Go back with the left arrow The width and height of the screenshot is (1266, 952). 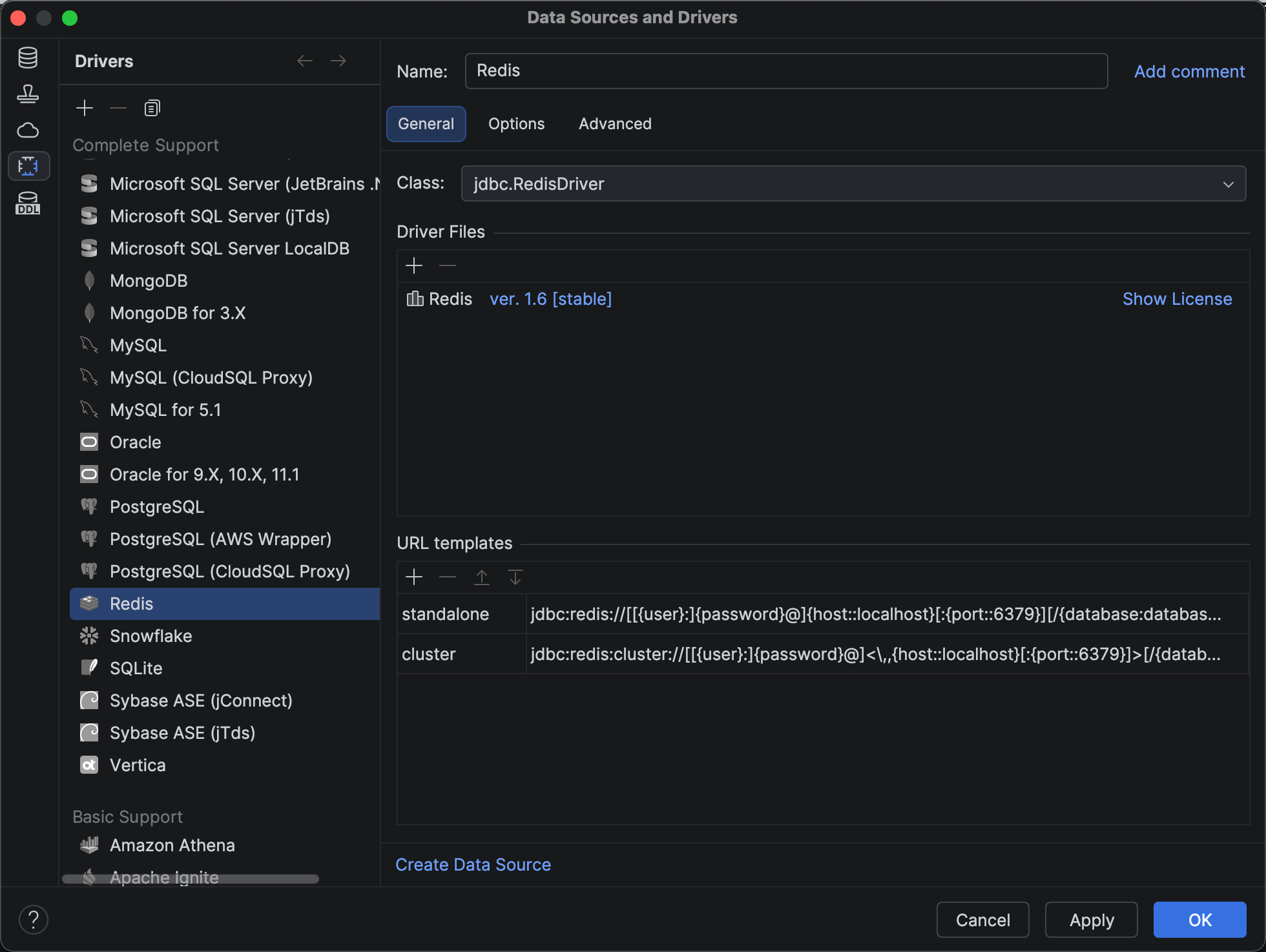pos(305,61)
